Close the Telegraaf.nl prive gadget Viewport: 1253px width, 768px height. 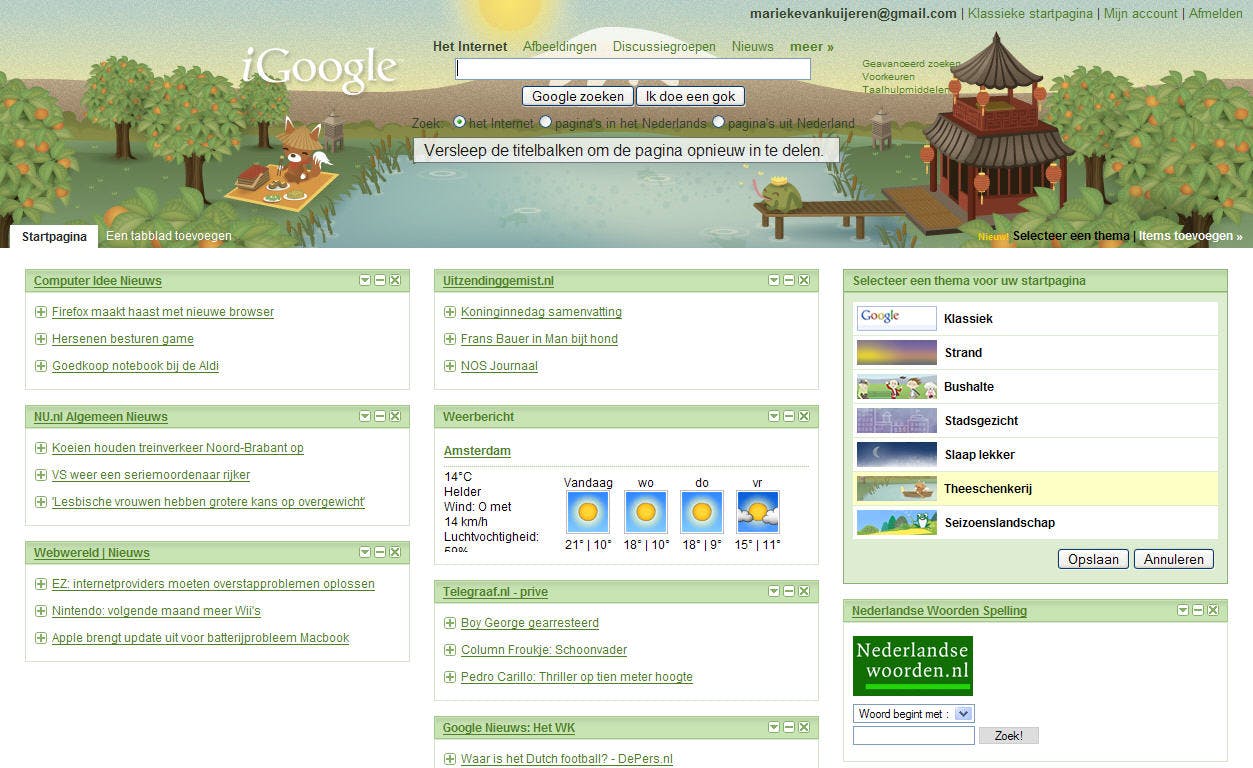click(804, 591)
